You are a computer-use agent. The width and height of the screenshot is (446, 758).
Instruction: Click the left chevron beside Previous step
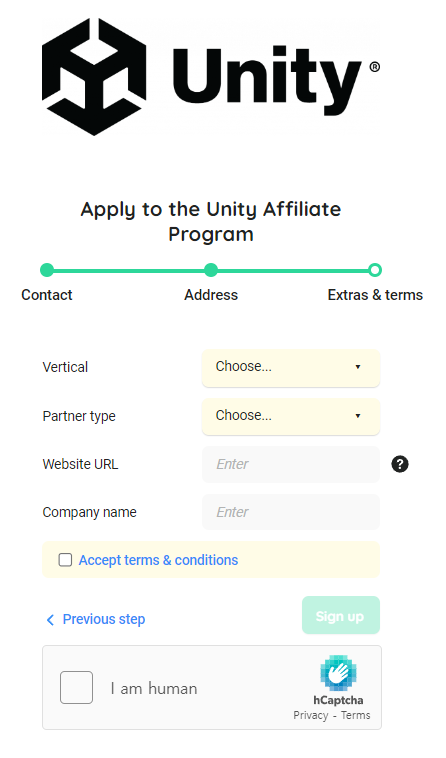(50, 620)
